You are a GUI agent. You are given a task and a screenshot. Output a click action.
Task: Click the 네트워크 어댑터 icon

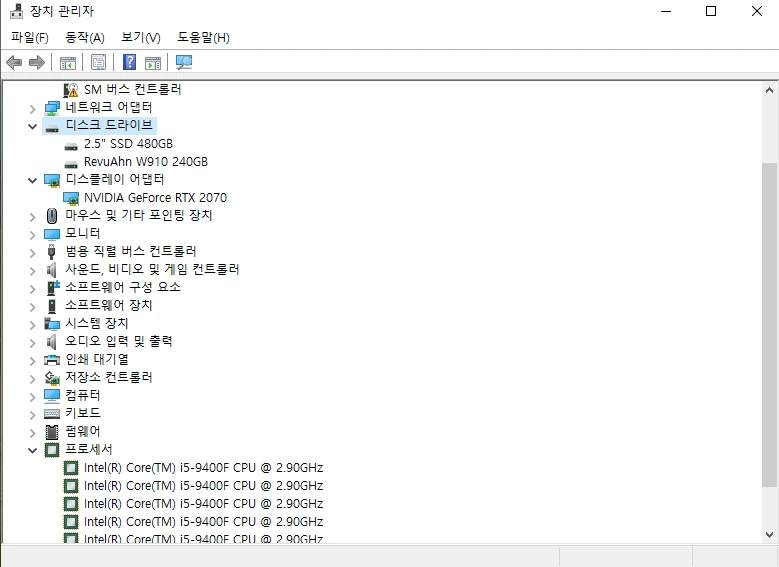[x=52, y=108]
